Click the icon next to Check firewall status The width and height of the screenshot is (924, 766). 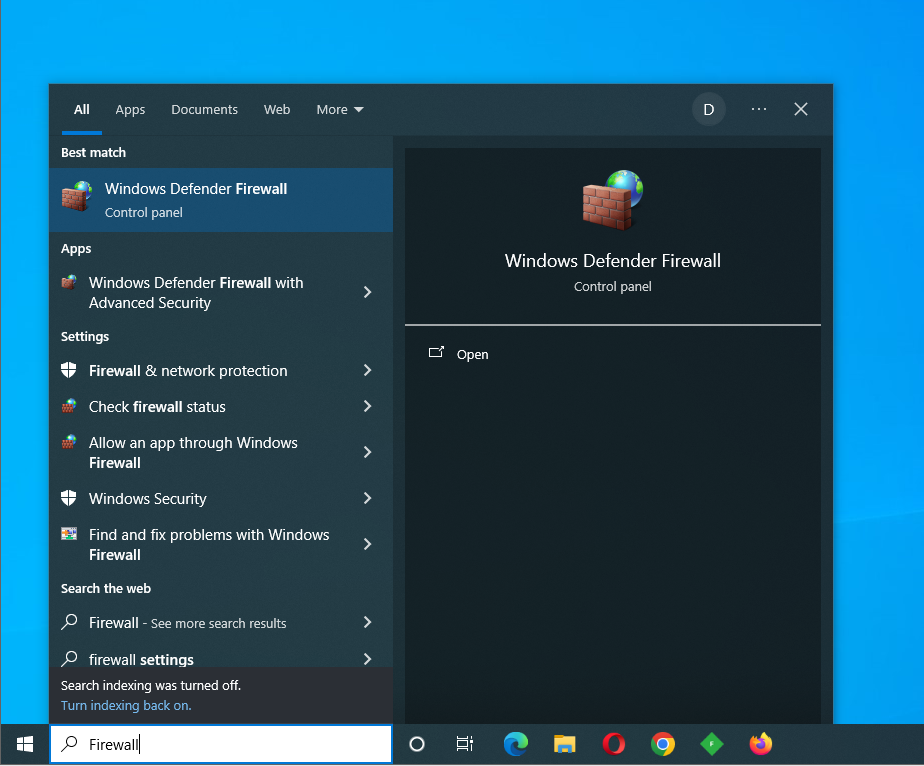tap(69, 406)
